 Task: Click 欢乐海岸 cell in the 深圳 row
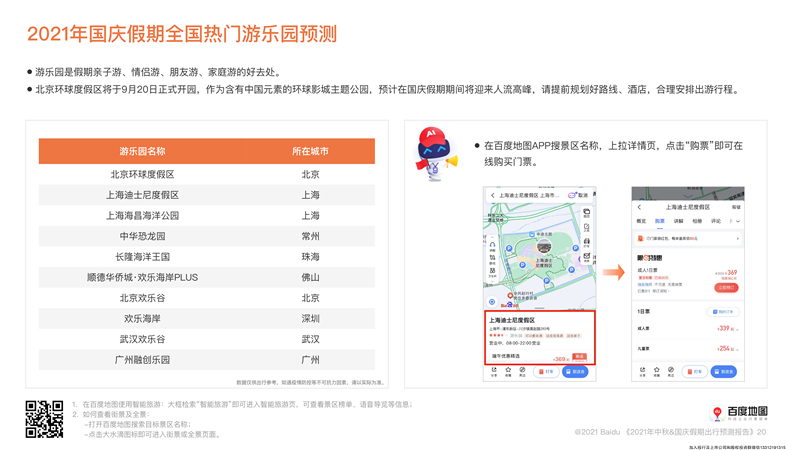point(142,318)
